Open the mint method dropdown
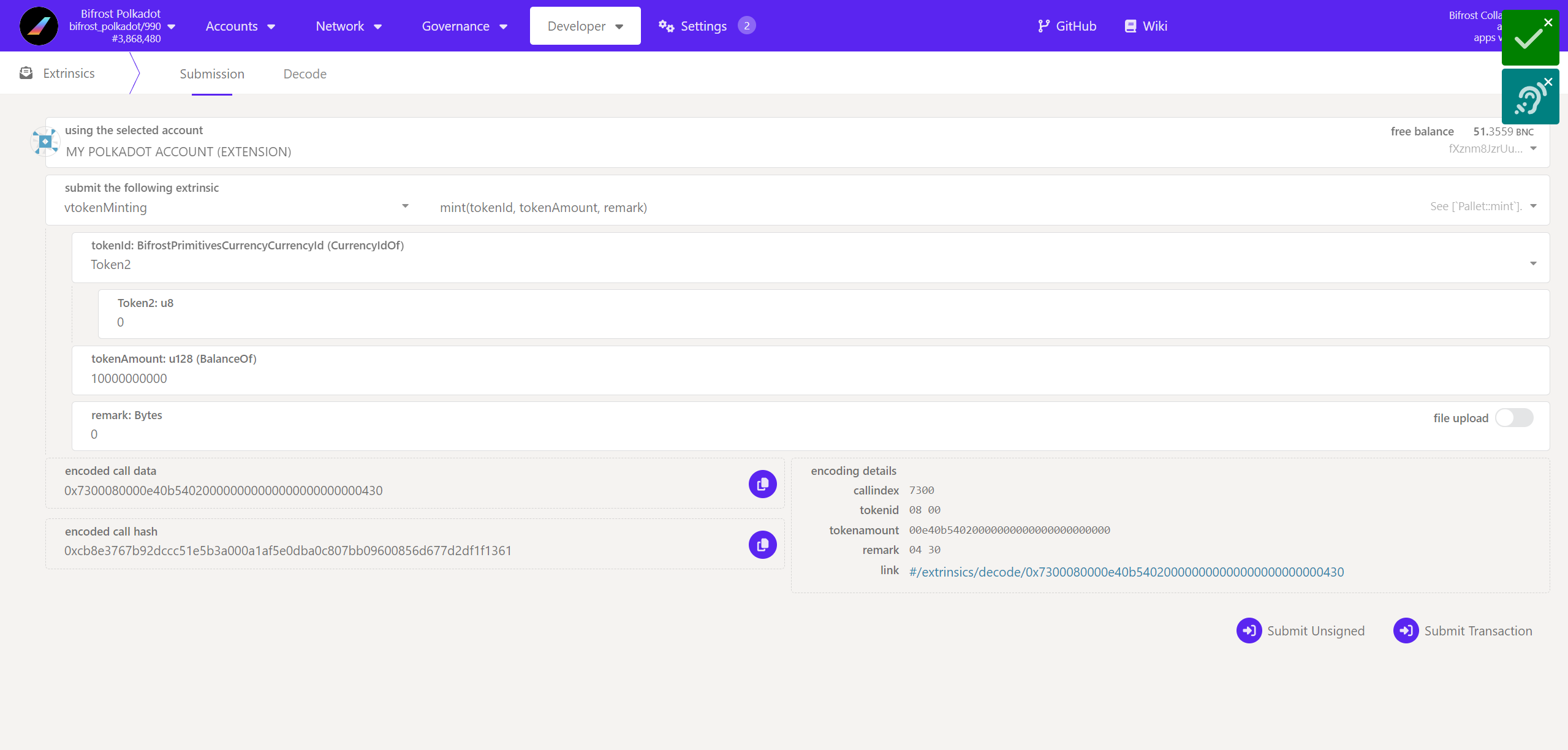1568x750 pixels. pyautogui.click(x=1532, y=206)
